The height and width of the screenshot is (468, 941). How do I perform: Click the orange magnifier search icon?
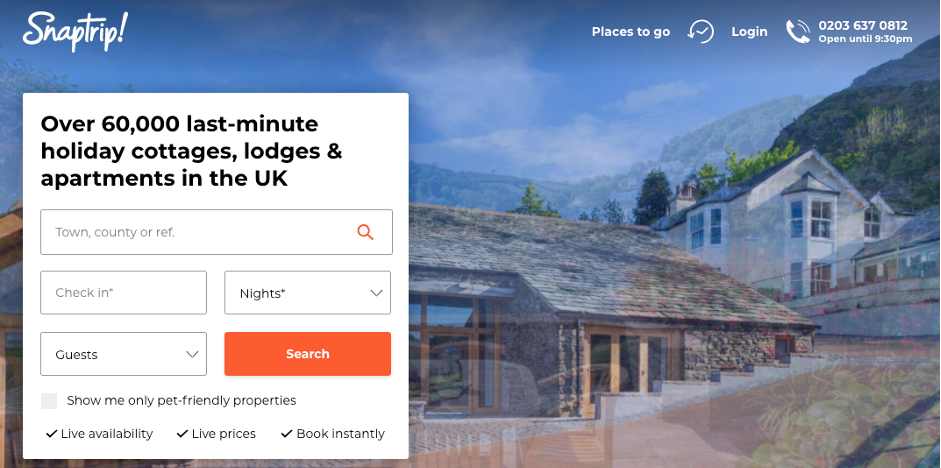coord(365,232)
